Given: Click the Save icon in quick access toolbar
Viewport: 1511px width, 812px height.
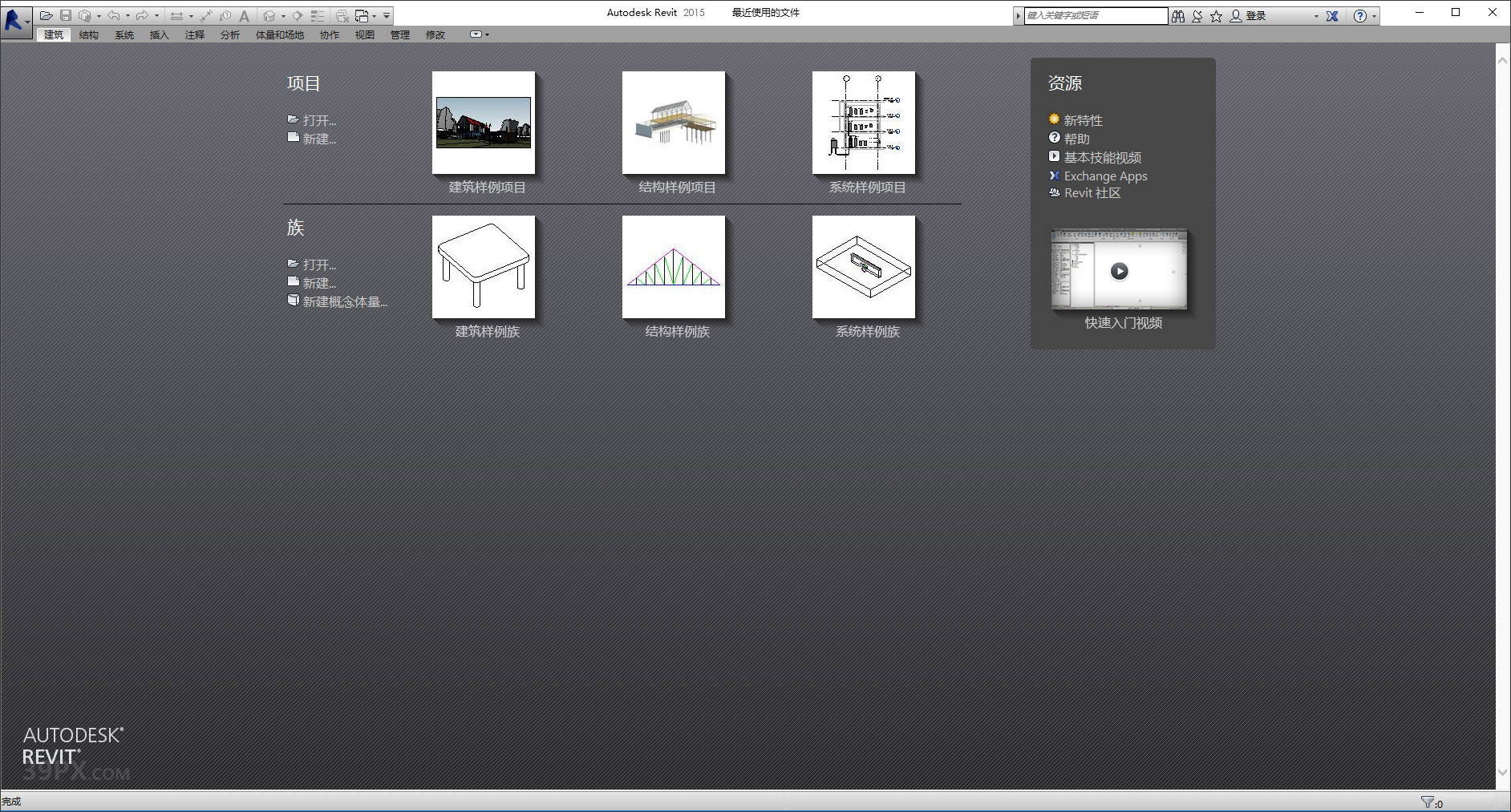Looking at the screenshot, I should (x=66, y=15).
